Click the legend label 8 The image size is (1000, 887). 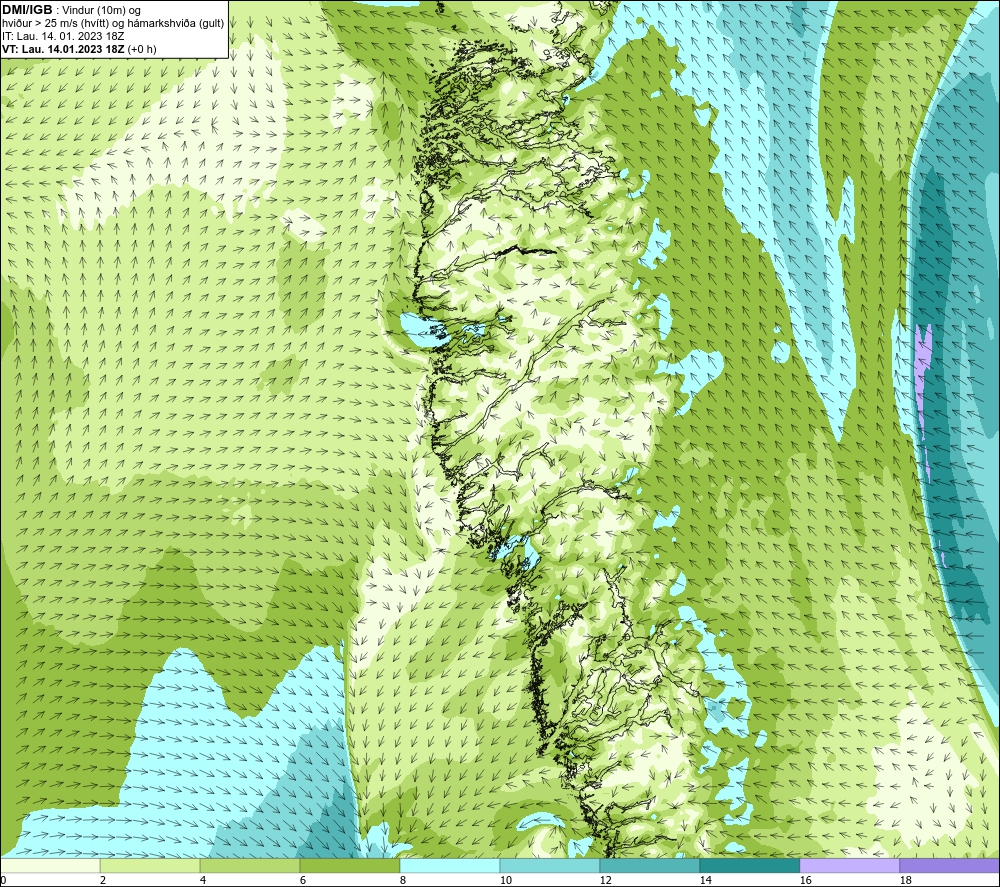point(402,881)
